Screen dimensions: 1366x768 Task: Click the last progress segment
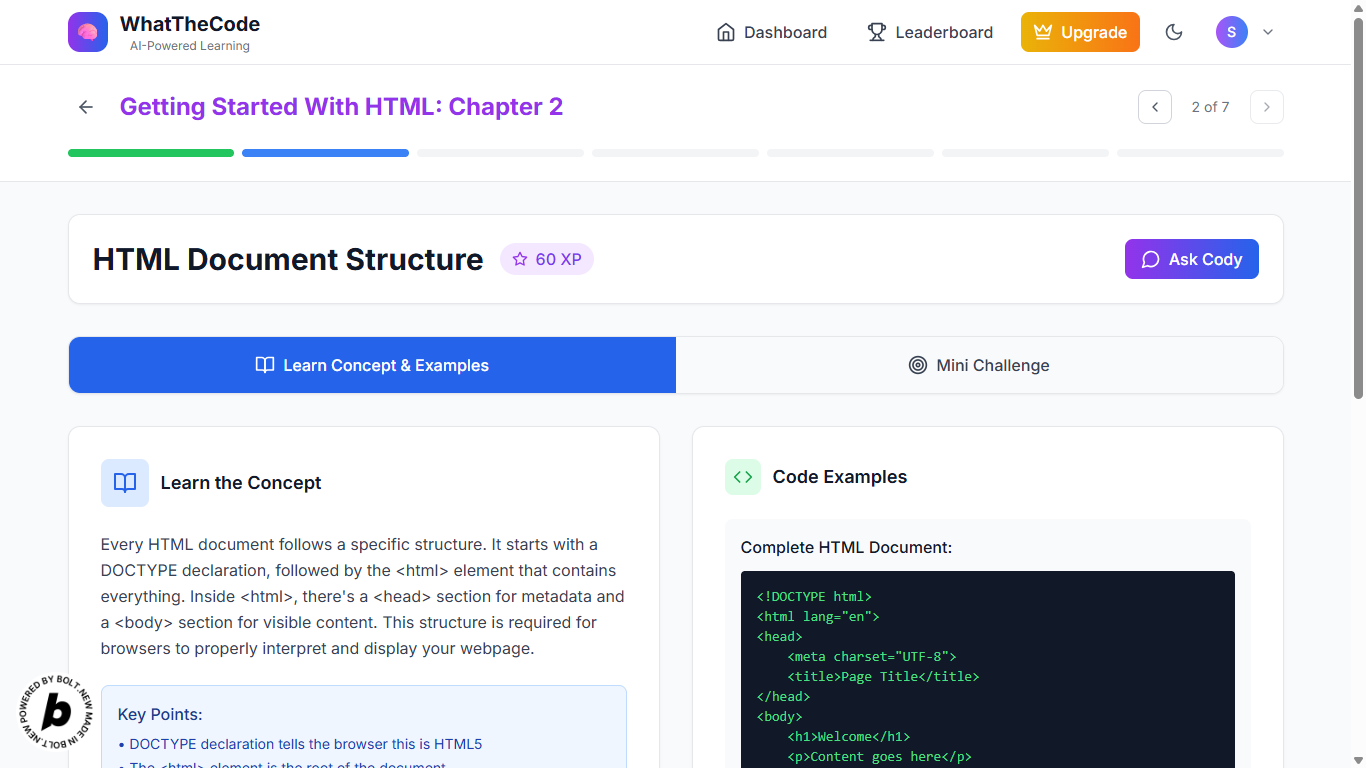pos(1200,153)
